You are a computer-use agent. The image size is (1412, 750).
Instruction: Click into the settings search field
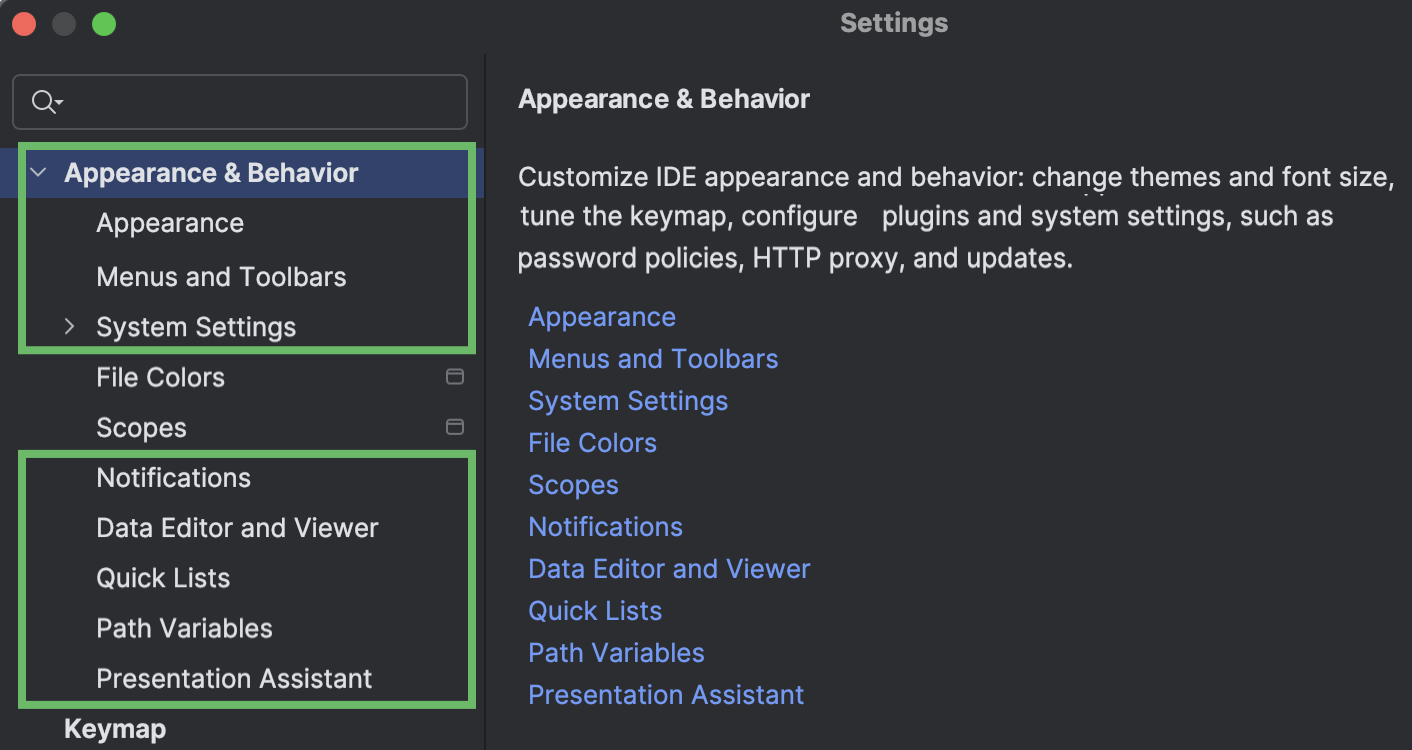[240, 101]
